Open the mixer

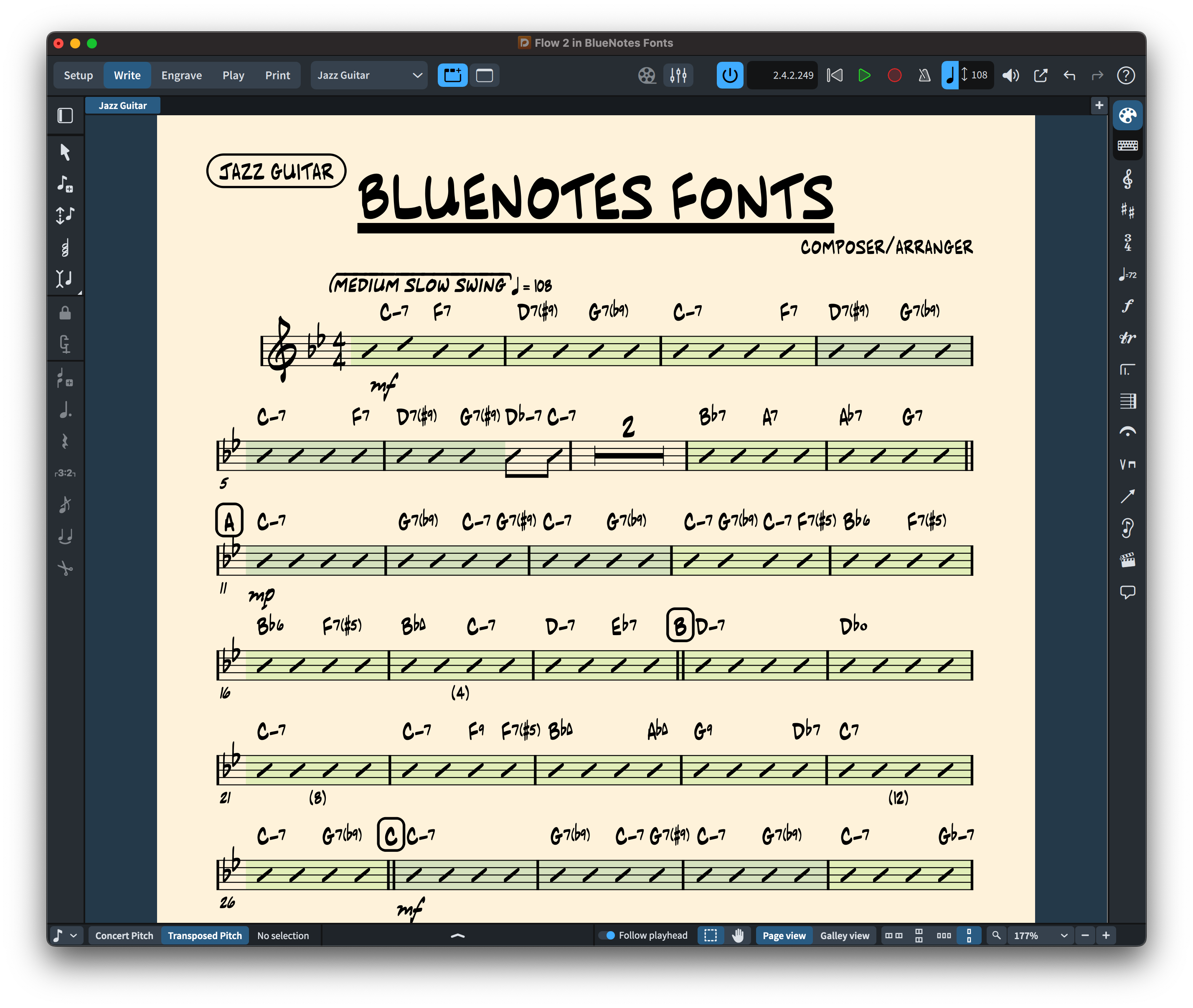678,75
